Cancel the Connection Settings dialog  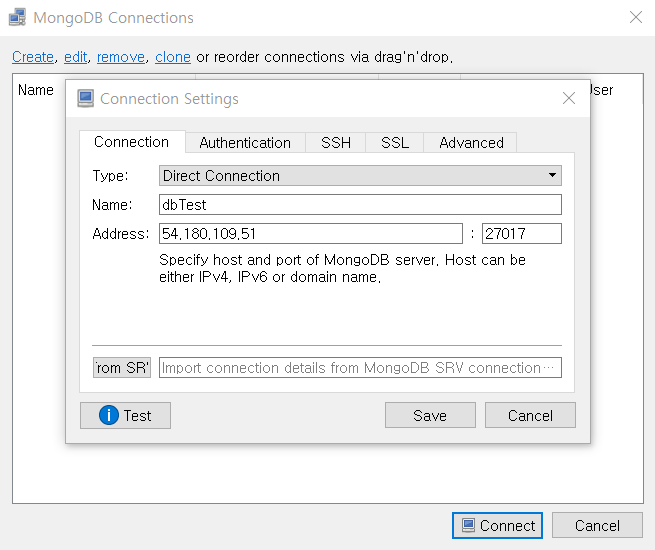pos(530,416)
